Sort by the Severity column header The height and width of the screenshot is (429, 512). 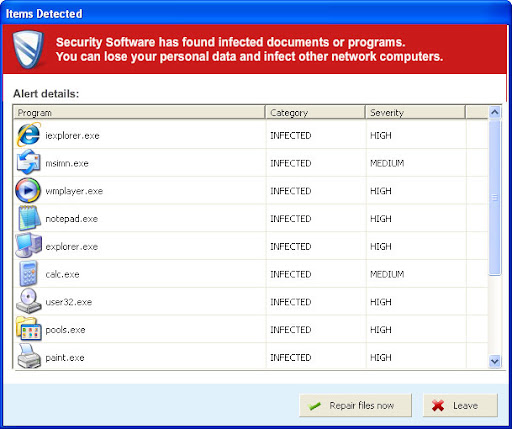(x=415, y=112)
